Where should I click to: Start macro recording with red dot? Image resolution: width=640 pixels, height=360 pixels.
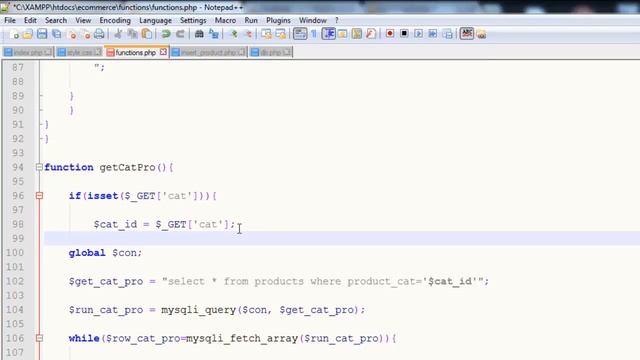(390, 34)
